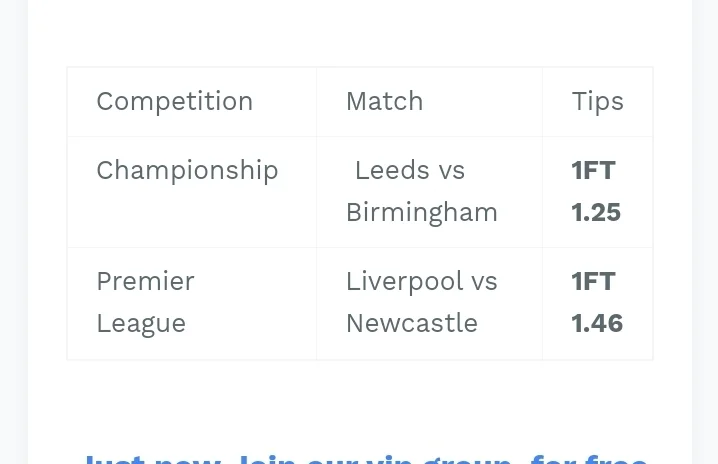Click 'vs' in the Liverpool match
Viewport: 718px width, 464px height.
[484, 281]
